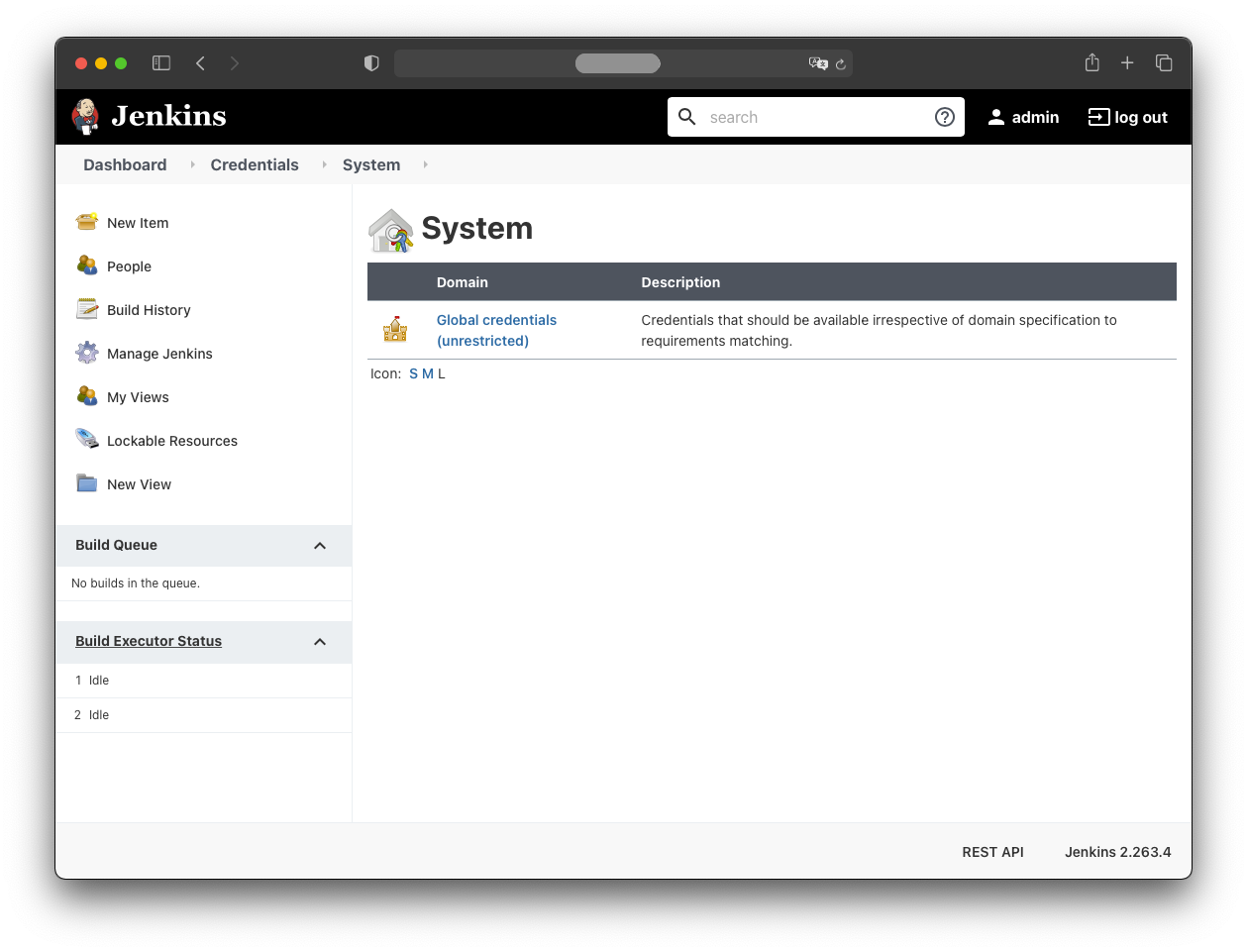Click the Global credentials castle icon
The image size is (1247, 952).
pos(395,329)
